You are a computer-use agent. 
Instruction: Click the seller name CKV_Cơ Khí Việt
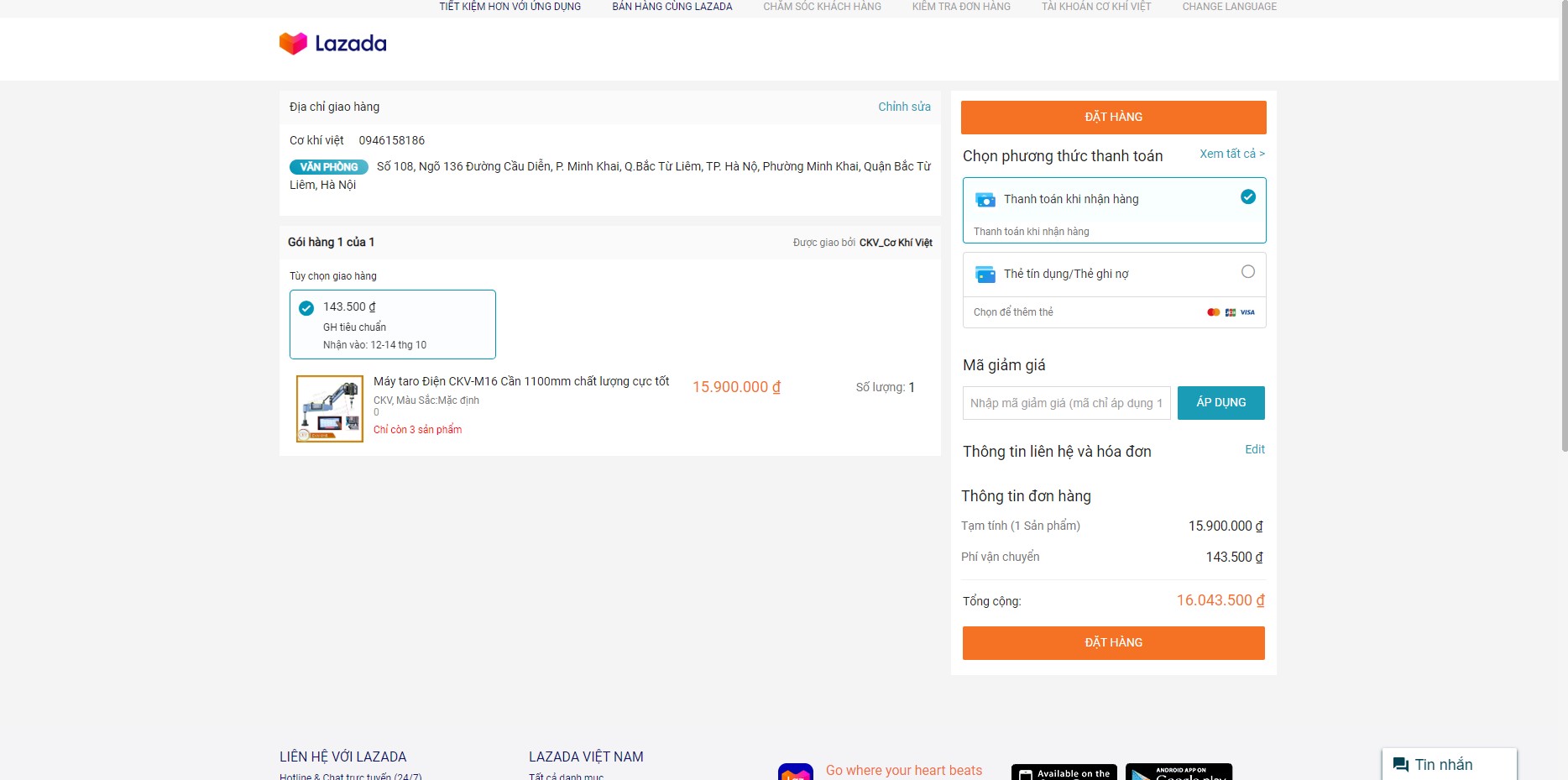pos(896,243)
